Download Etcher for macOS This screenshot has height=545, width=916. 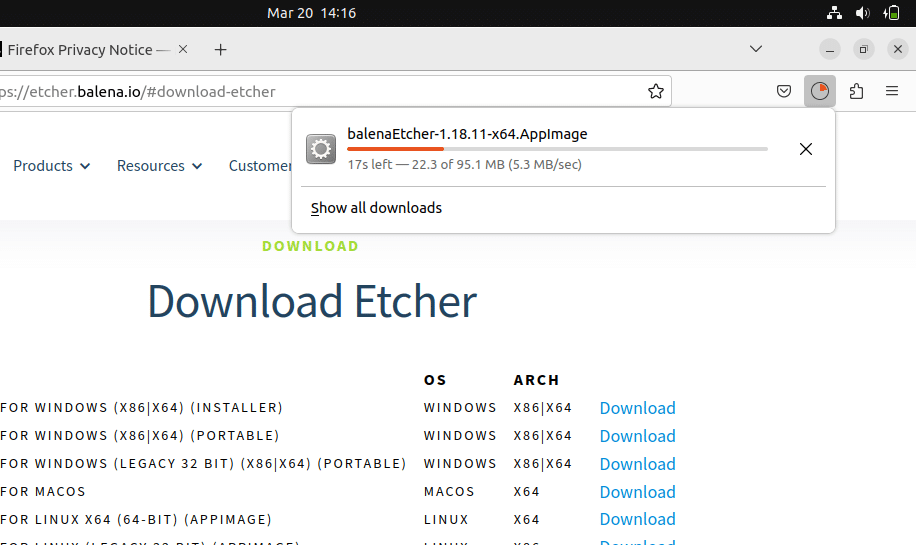(637, 492)
